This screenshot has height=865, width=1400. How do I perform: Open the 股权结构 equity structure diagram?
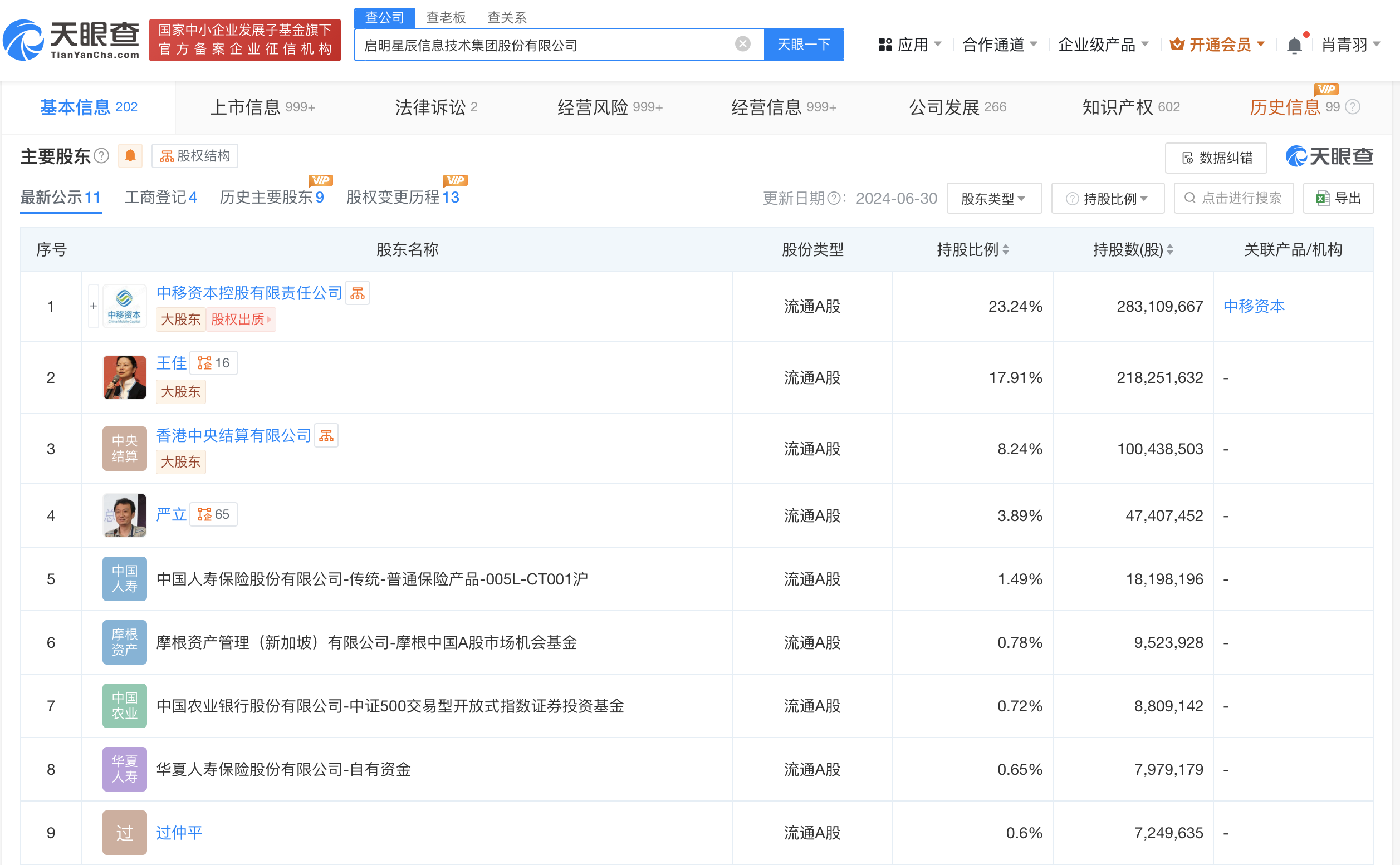click(194, 156)
